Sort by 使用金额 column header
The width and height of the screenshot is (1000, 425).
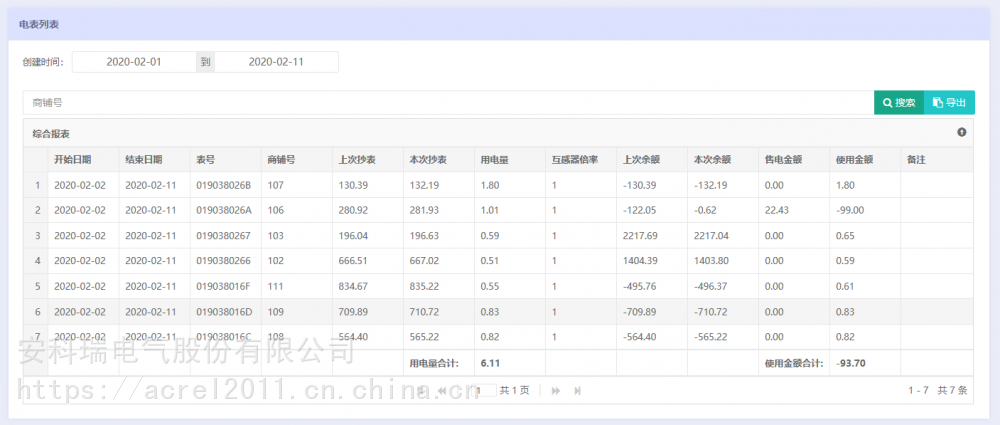[864, 159]
